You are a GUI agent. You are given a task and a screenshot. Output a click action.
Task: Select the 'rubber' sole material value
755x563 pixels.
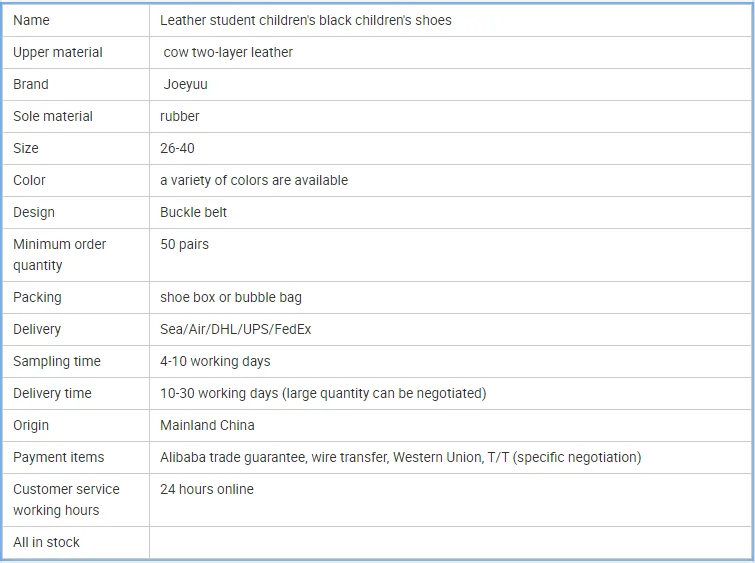coord(180,116)
